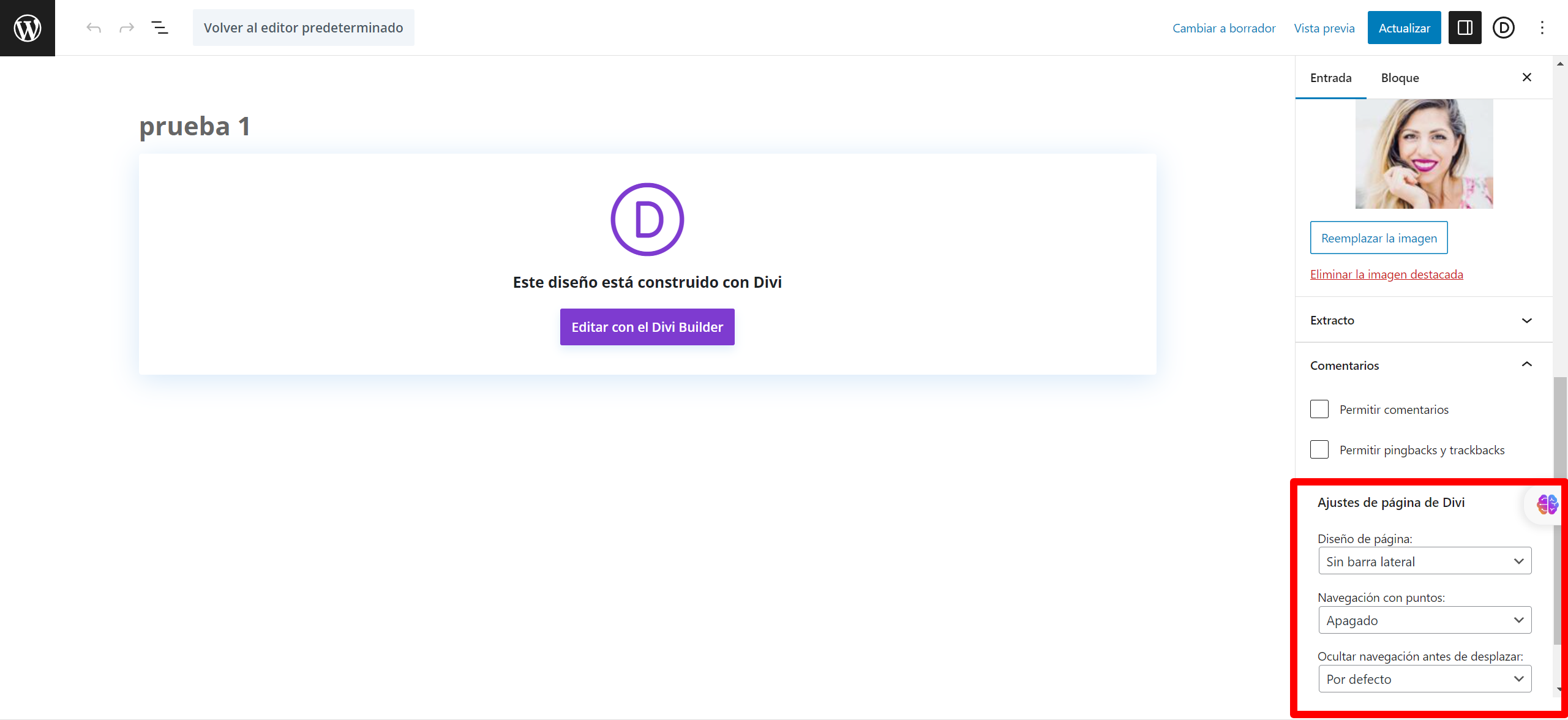Click the WordPress logo icon
Image resolution: width=1568 pixels, height=720 pixels.
pos(28,28)
